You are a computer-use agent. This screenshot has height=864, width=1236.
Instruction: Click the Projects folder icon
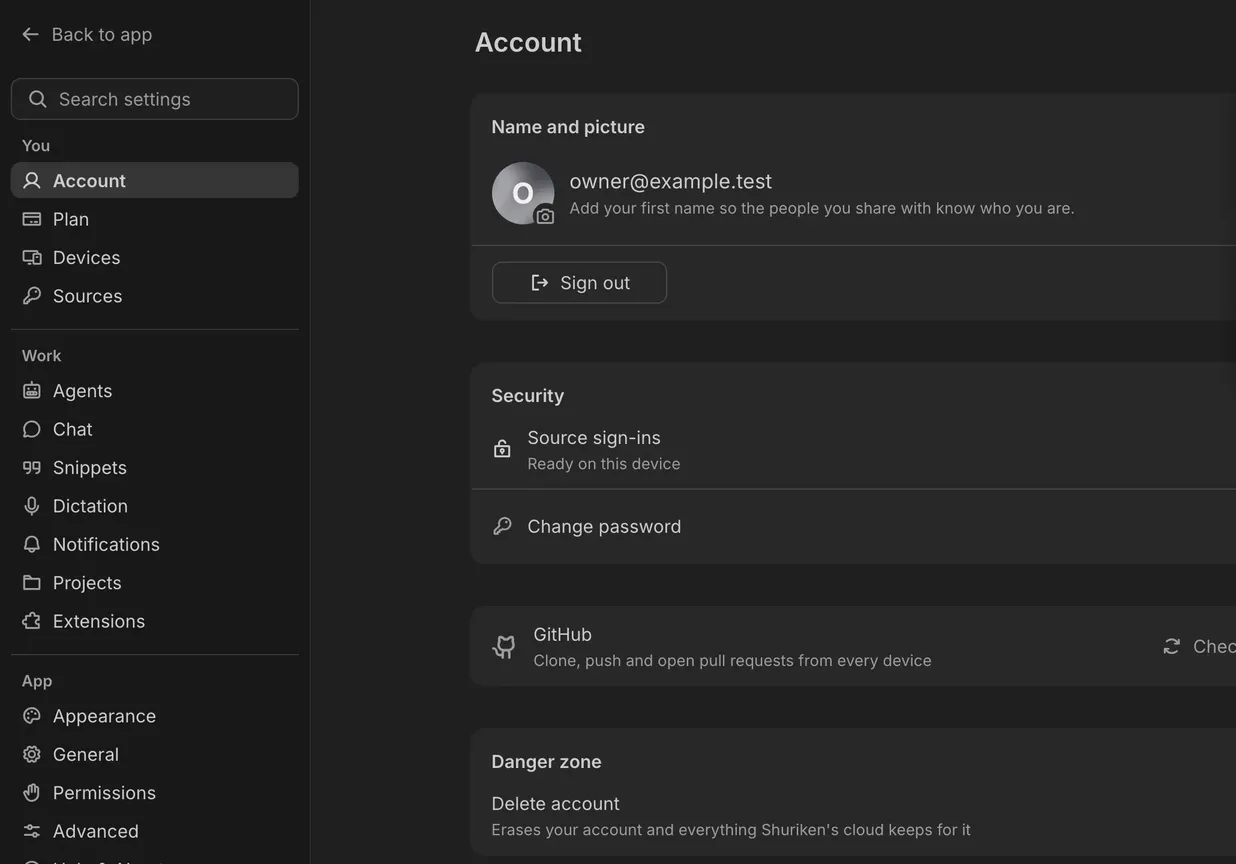(32, 582)
